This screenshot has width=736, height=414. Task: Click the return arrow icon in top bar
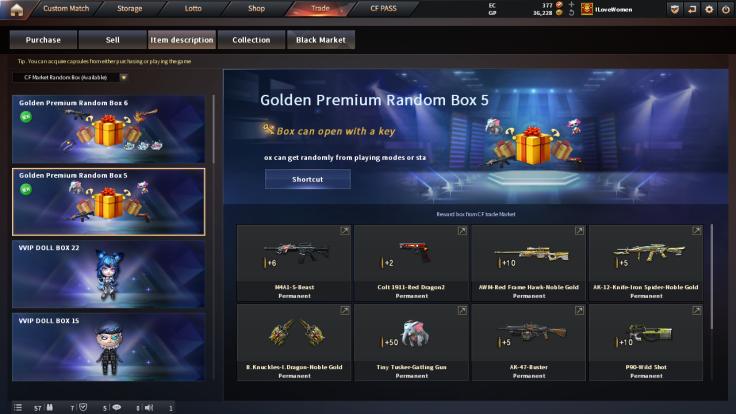pyautogui.click(x=692, y=9)
